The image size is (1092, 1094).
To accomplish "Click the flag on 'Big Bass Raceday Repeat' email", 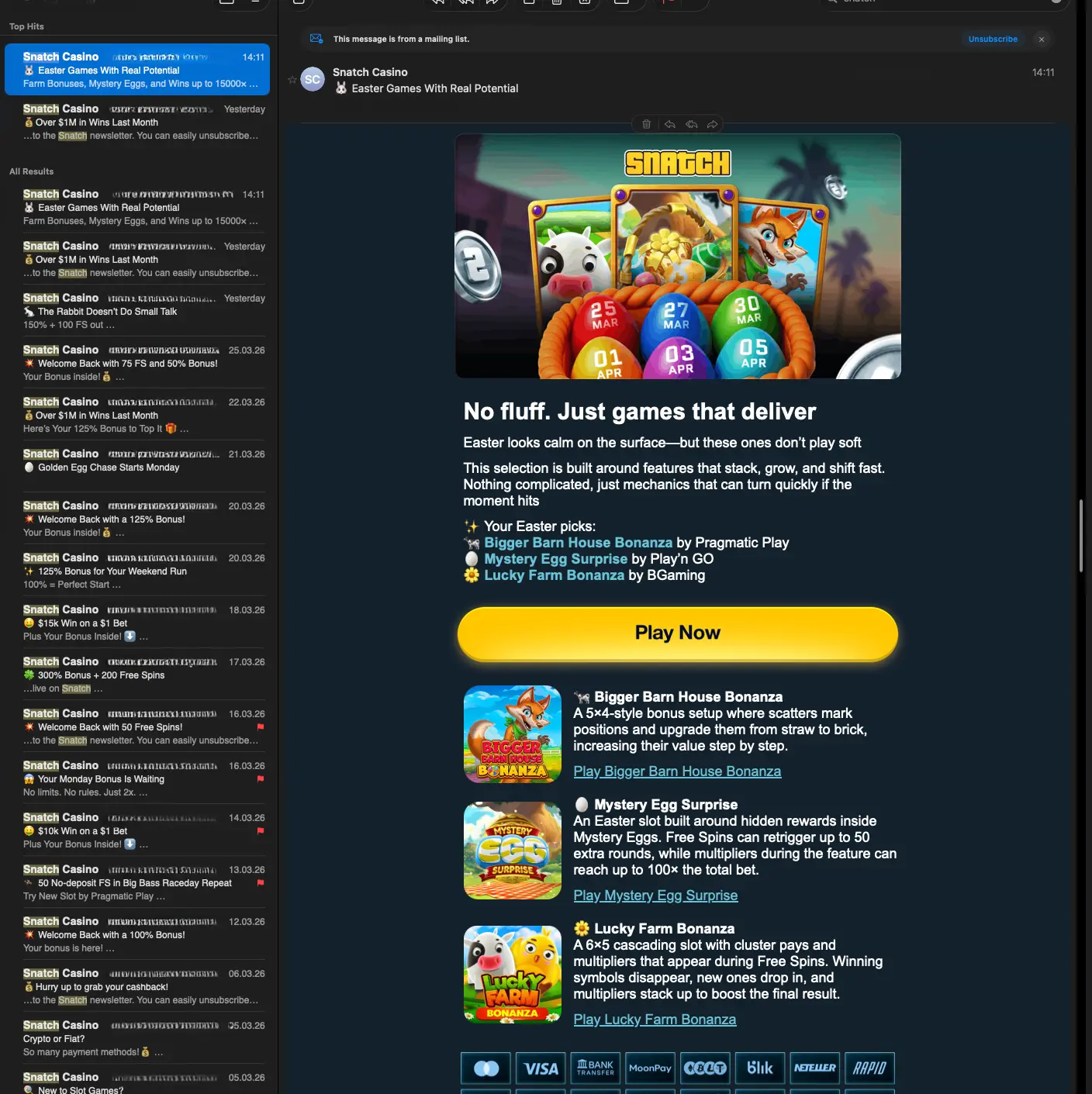I will point(261,883).
